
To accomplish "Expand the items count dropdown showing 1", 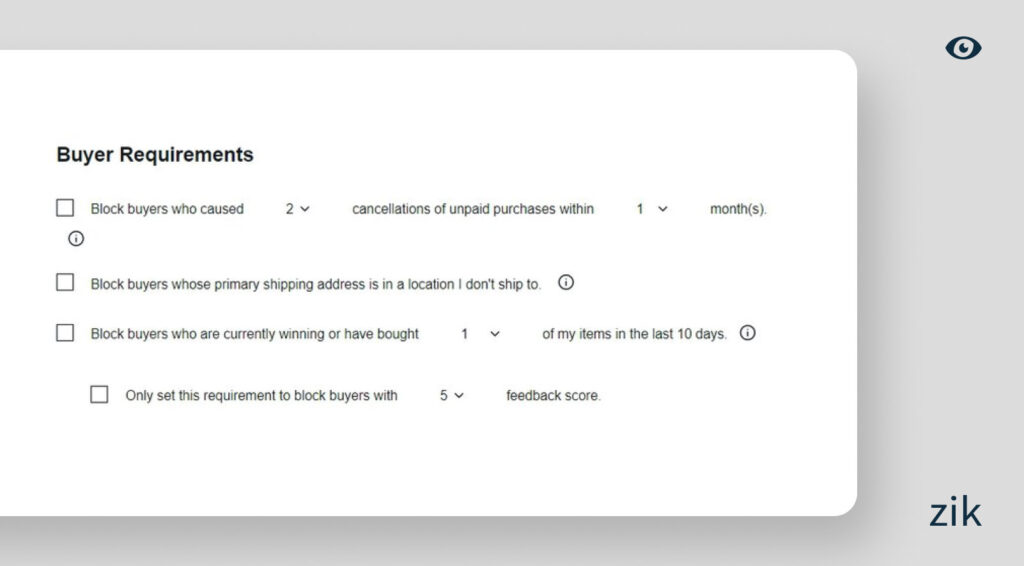I will (480, 334).
